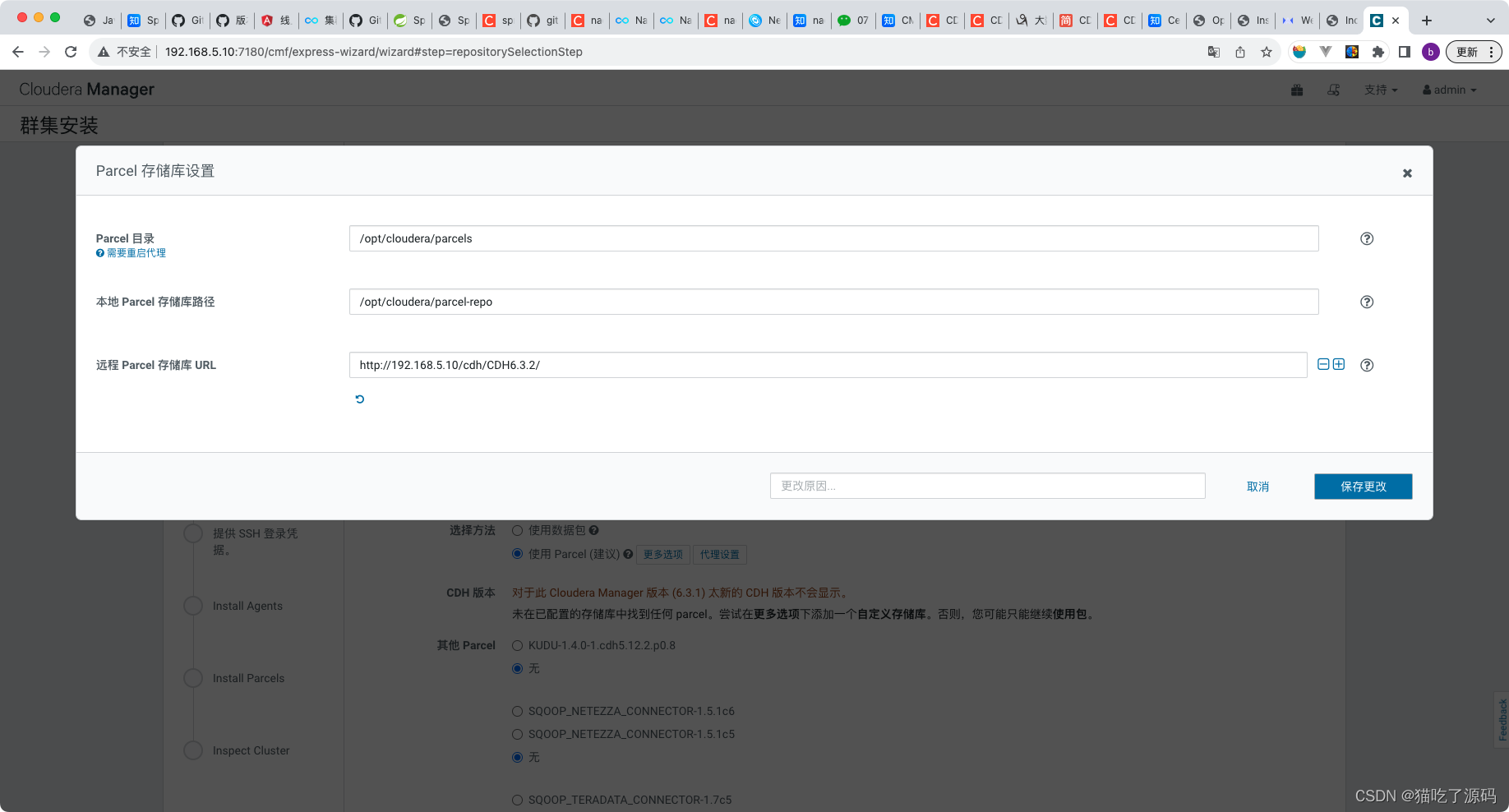
Task: Save settings with 保存更改 button
Action: [1363, 487]
